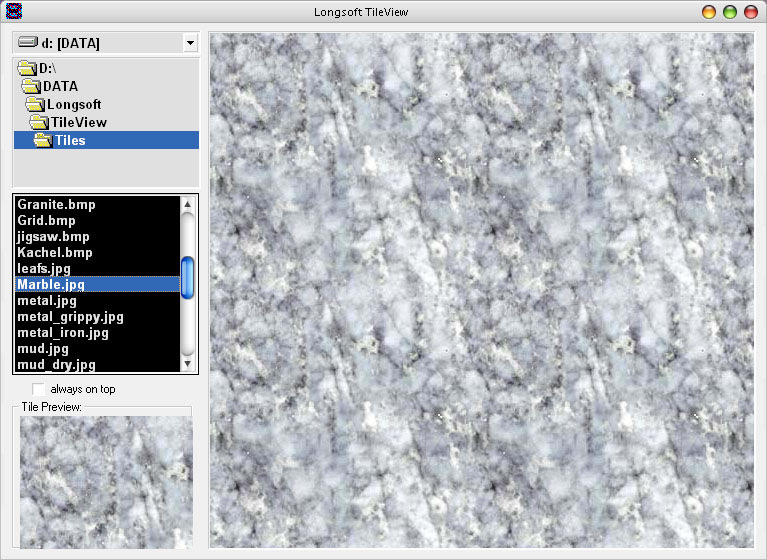Click the D:\ root folder icon
The width and height of the screenshot is (767, 560).
[x=27, y=68]
